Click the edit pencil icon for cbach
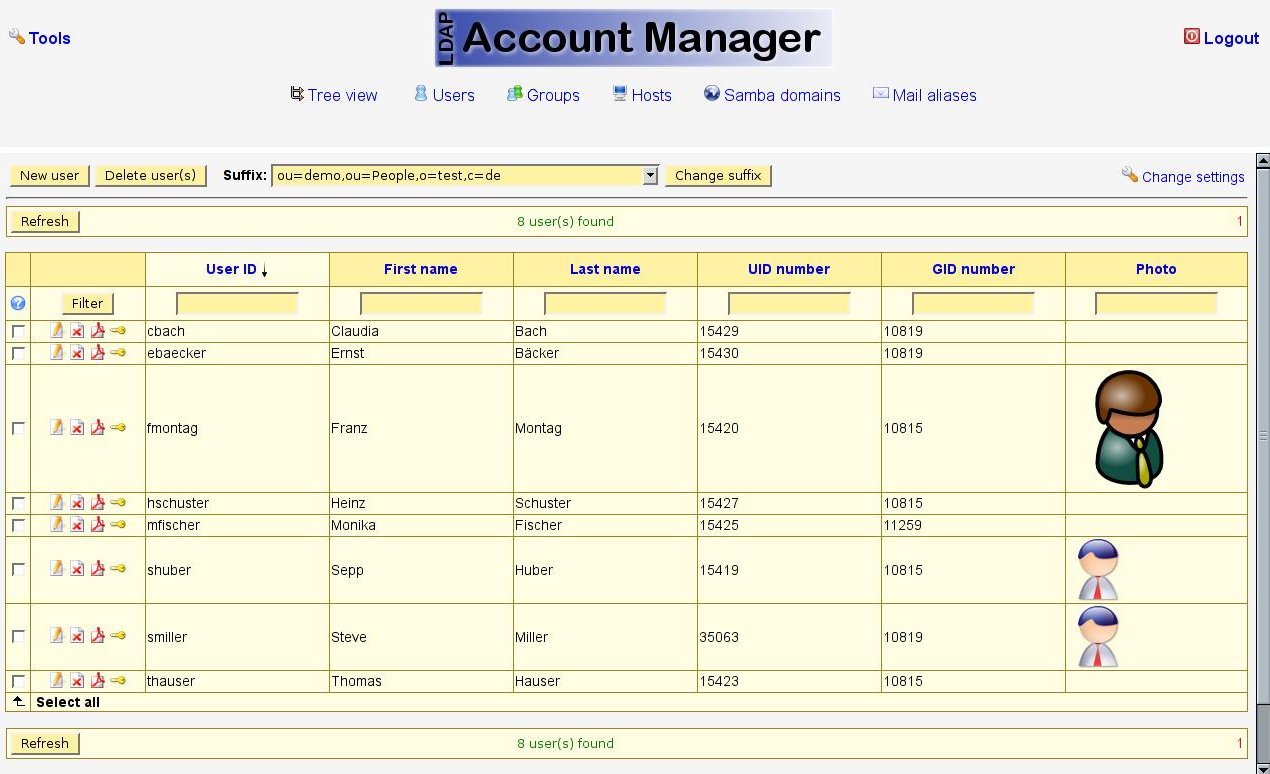Screen dimensions: 1270x774 click(x=57, y=331)
